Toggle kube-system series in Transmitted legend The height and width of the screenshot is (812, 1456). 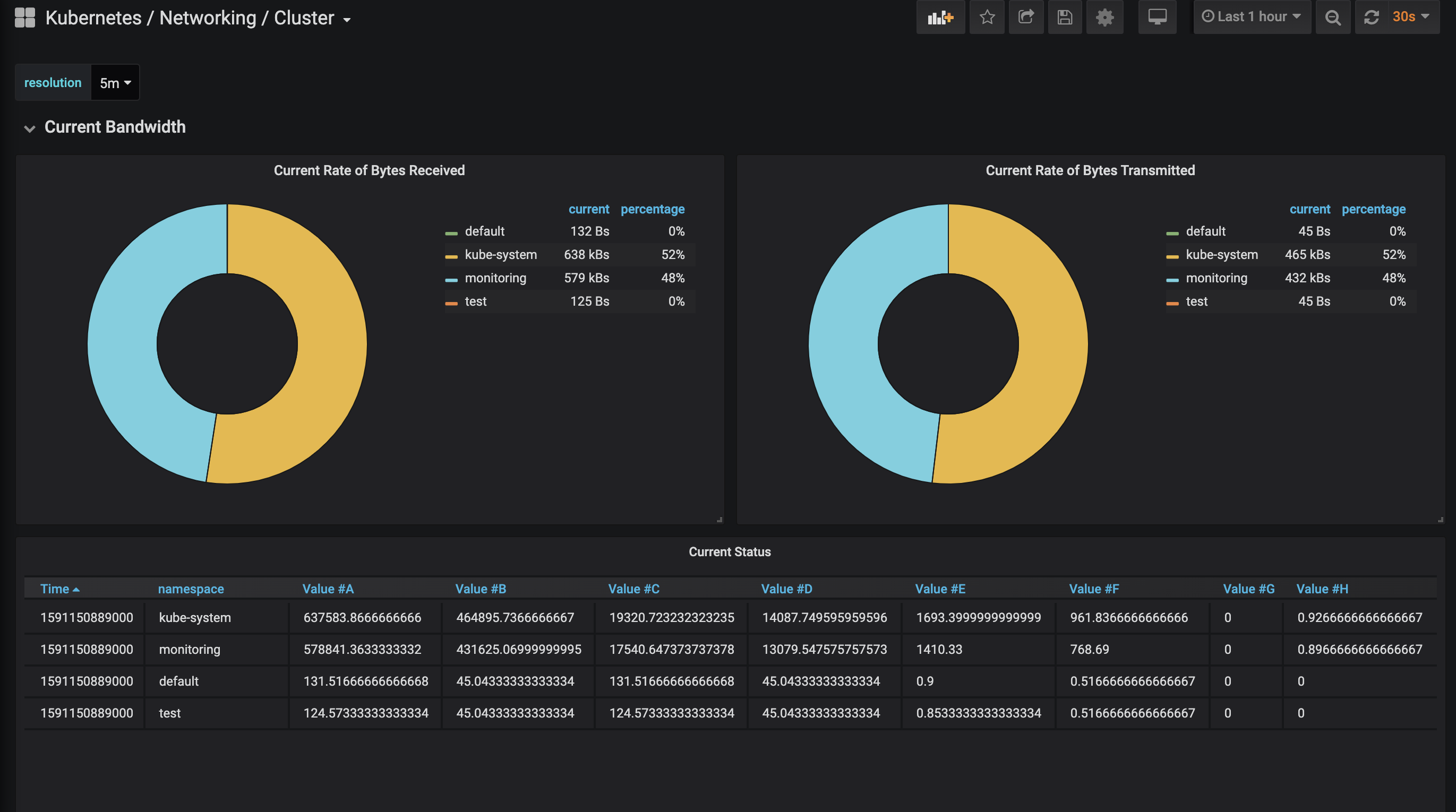click(x=1221, y=254)
